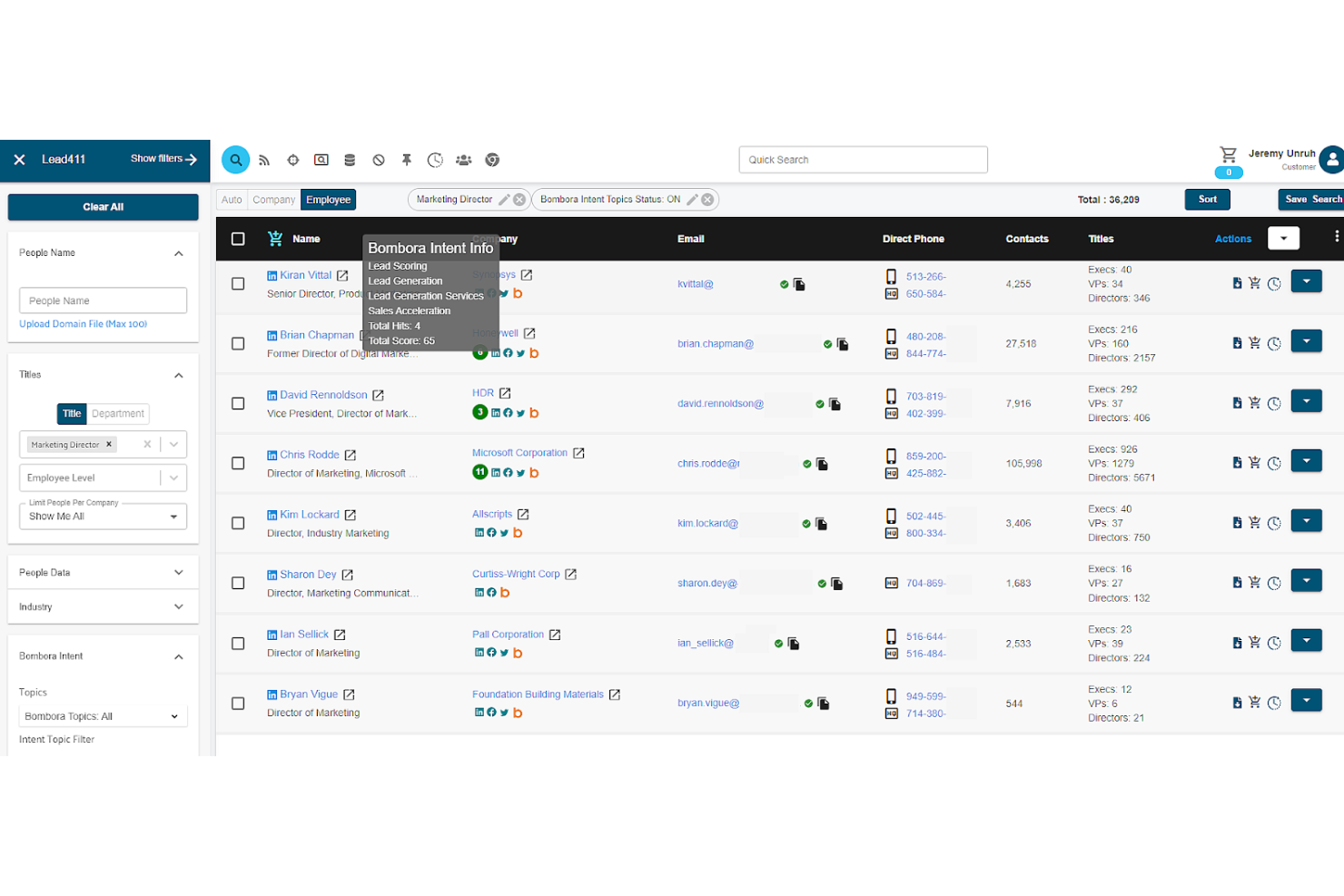
Task: Open Kiran Vittal's LinkedIn icon
Action: (x=272, y=275)
